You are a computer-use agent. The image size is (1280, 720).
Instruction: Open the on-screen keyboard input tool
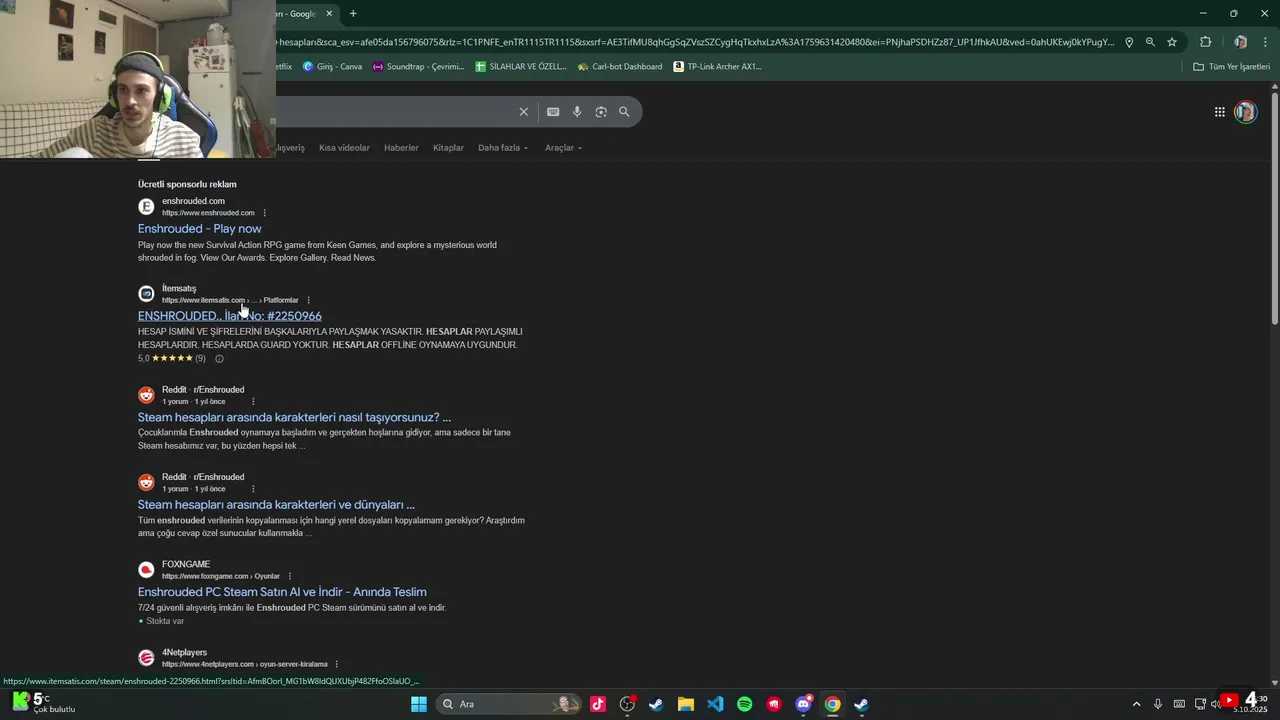[553, 112]
